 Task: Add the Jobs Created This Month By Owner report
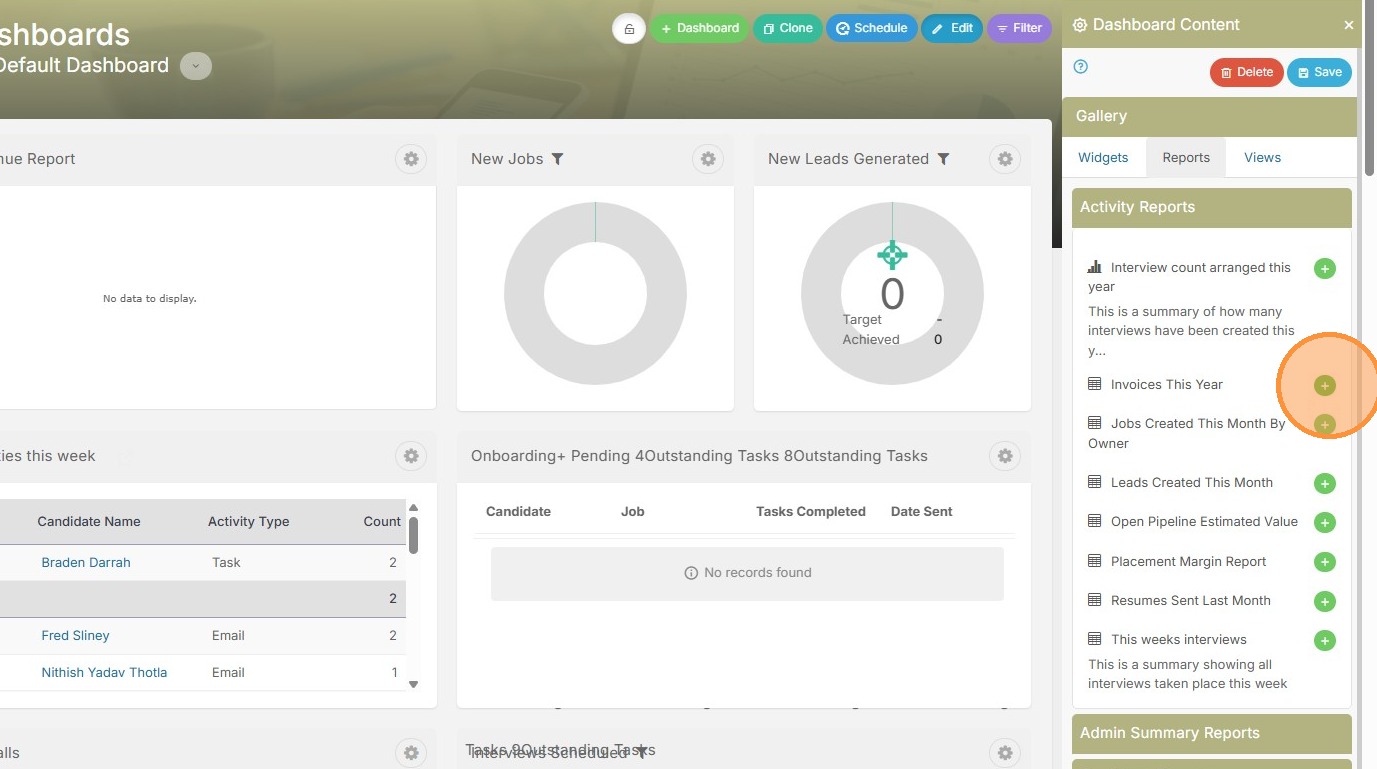pos(1325,425)
